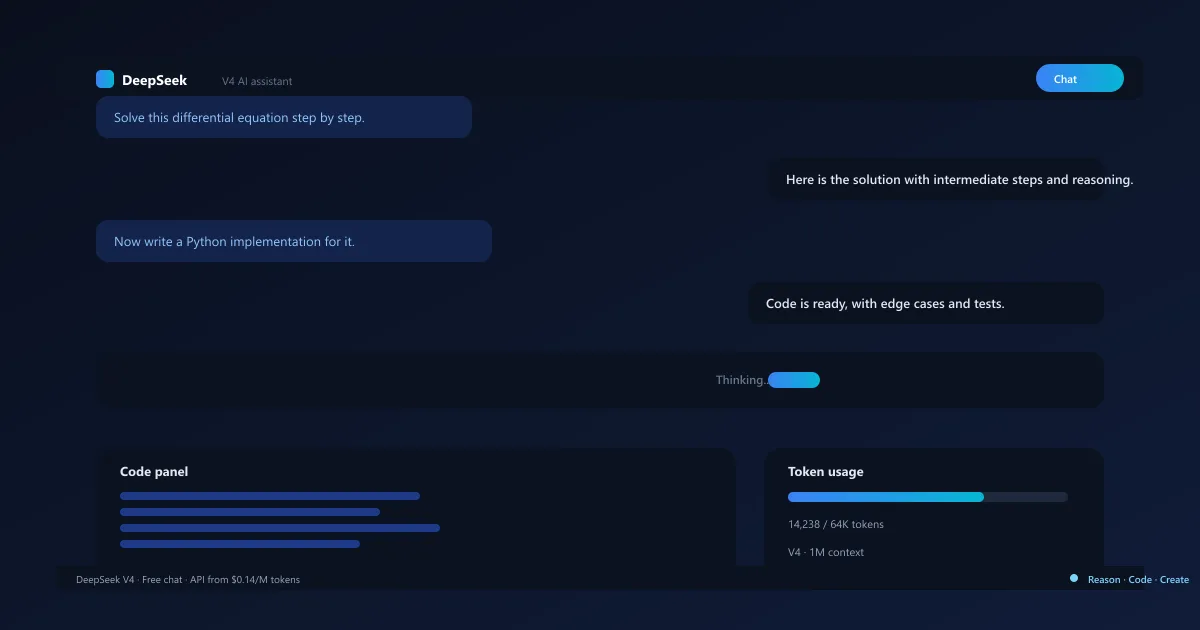Select reply 'Code is ready, with edge cases and tests.'
Viewport: 1200px width, 630px height.
click(926, 303)
